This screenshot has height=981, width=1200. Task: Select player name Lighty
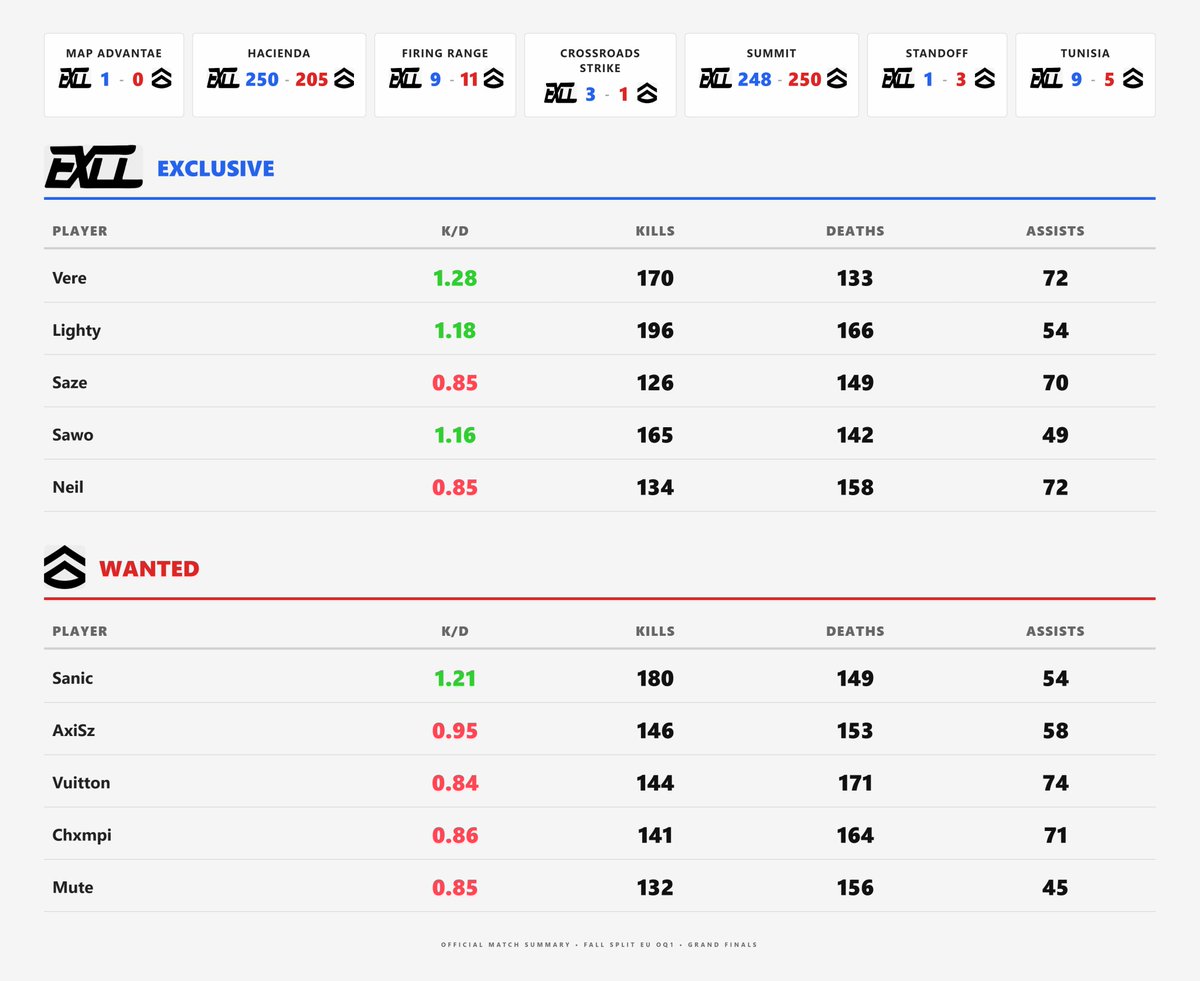pos(76,330)
